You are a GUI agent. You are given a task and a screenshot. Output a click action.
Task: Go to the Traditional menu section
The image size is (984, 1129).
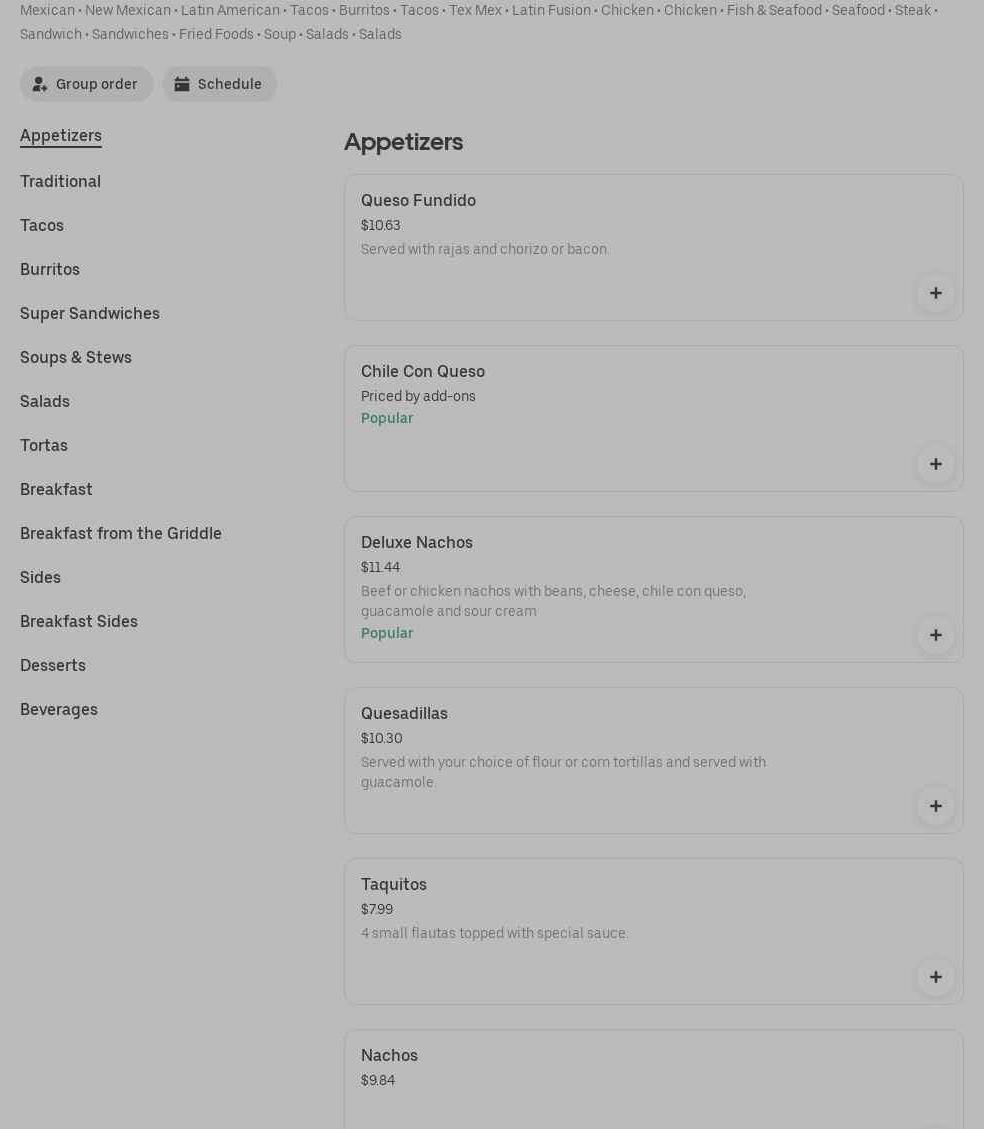click(x=60, y=182)
